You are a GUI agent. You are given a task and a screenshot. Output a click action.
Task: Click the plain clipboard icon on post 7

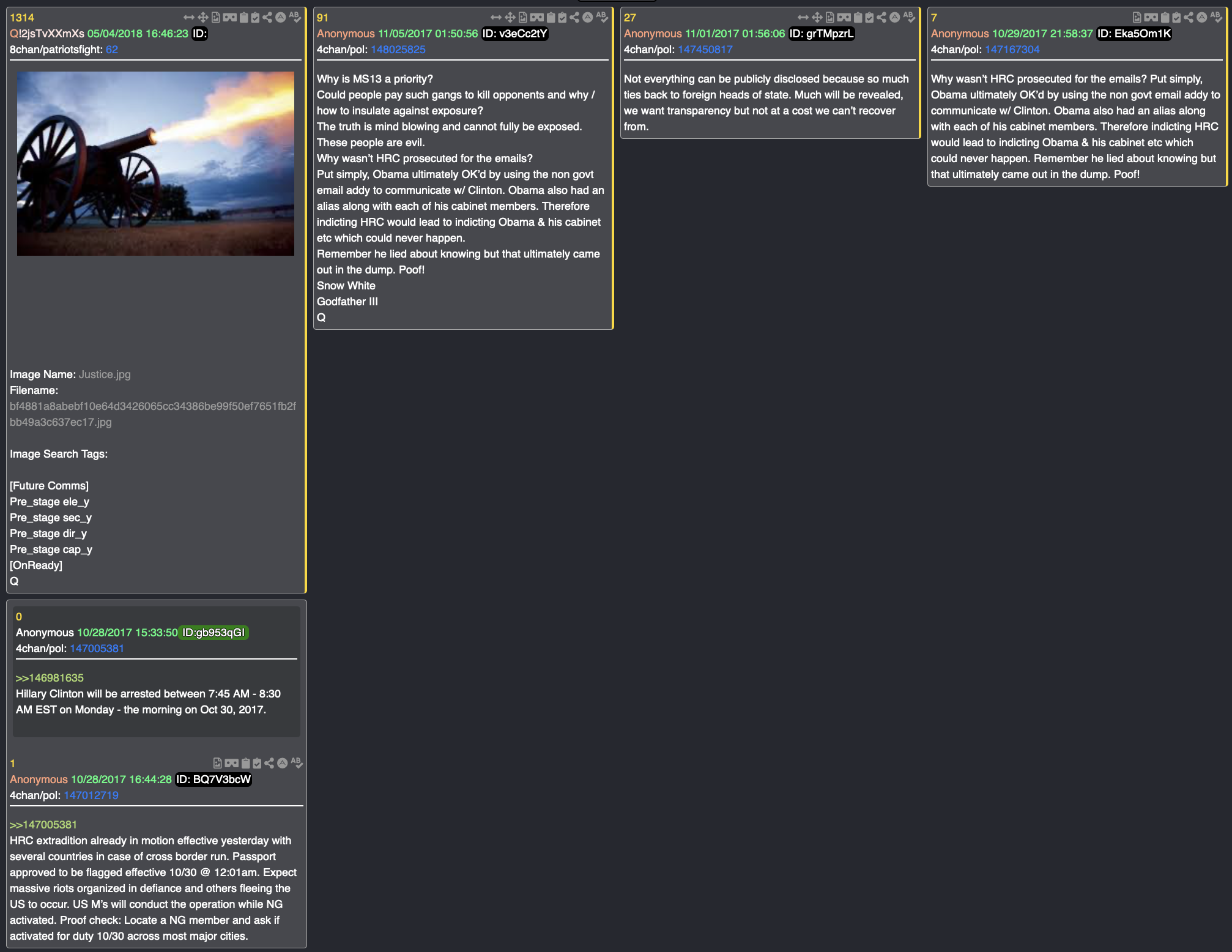point(1165,18)
